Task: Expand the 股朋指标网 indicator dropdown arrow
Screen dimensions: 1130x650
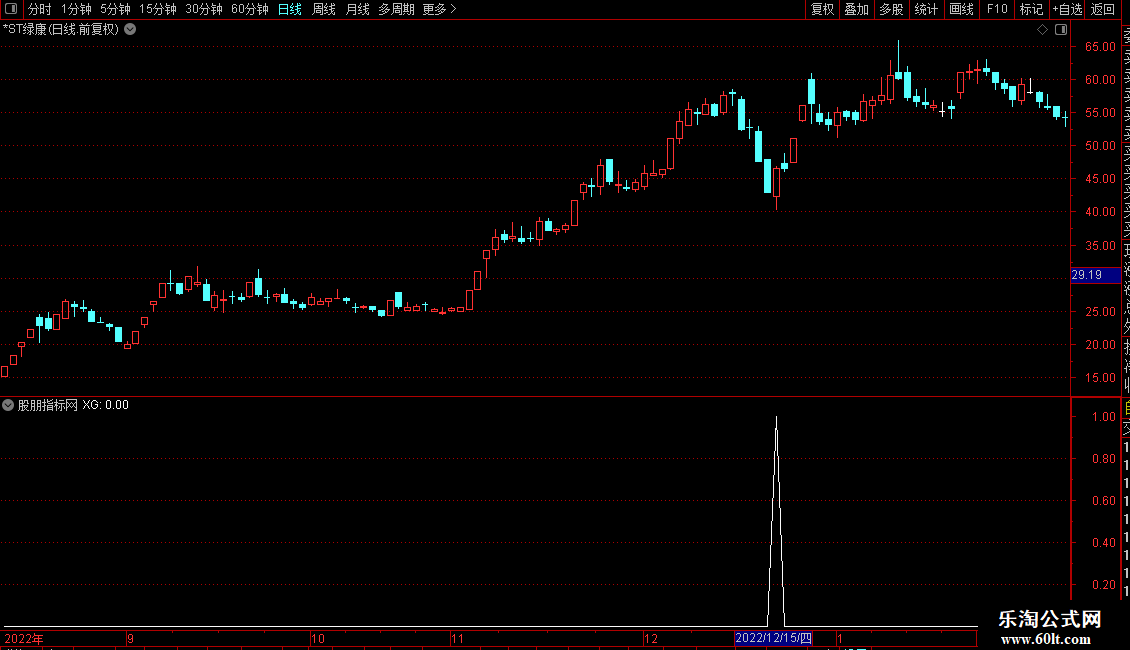Action: (8, 405)
